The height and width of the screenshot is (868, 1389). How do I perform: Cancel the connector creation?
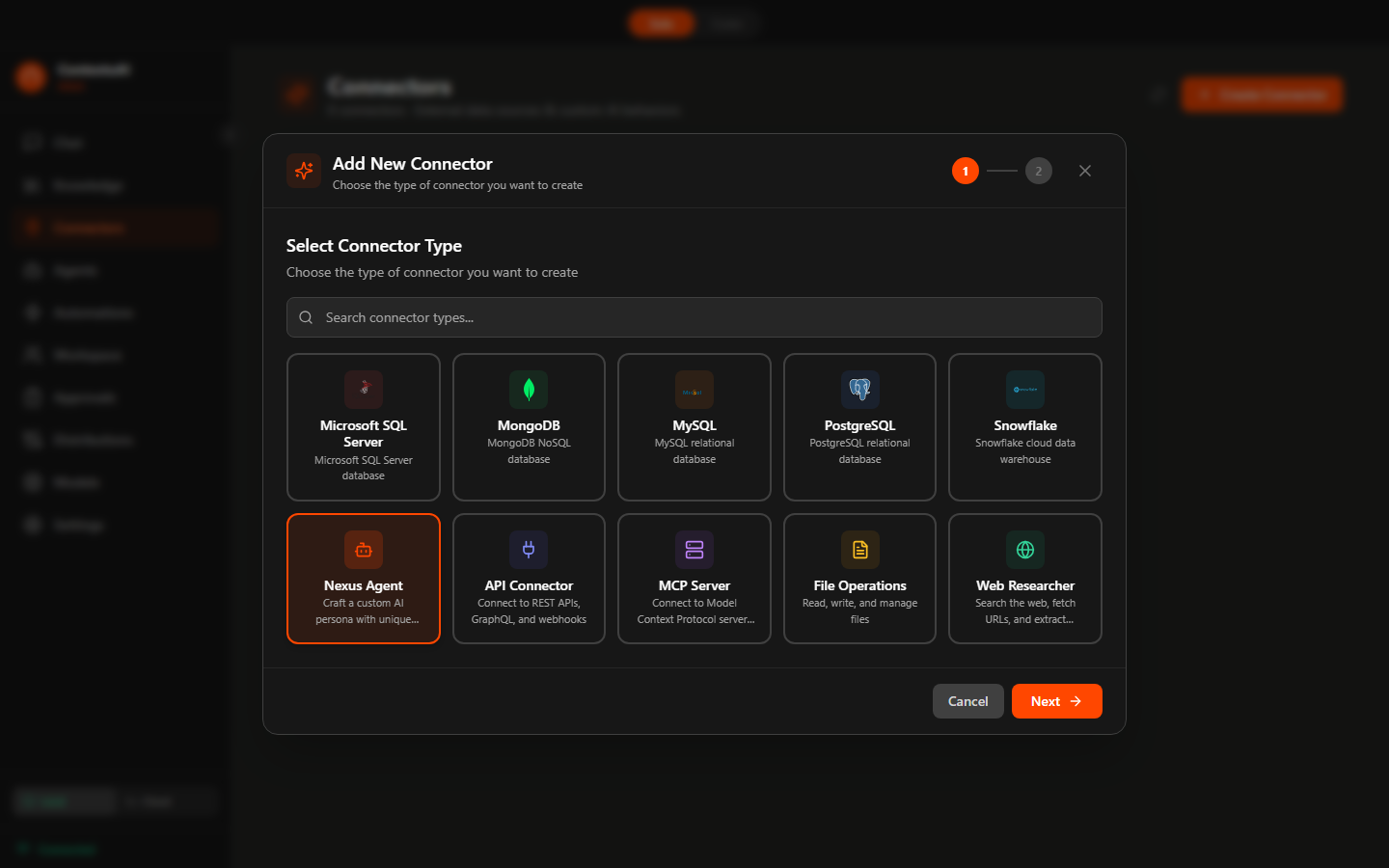968,701
